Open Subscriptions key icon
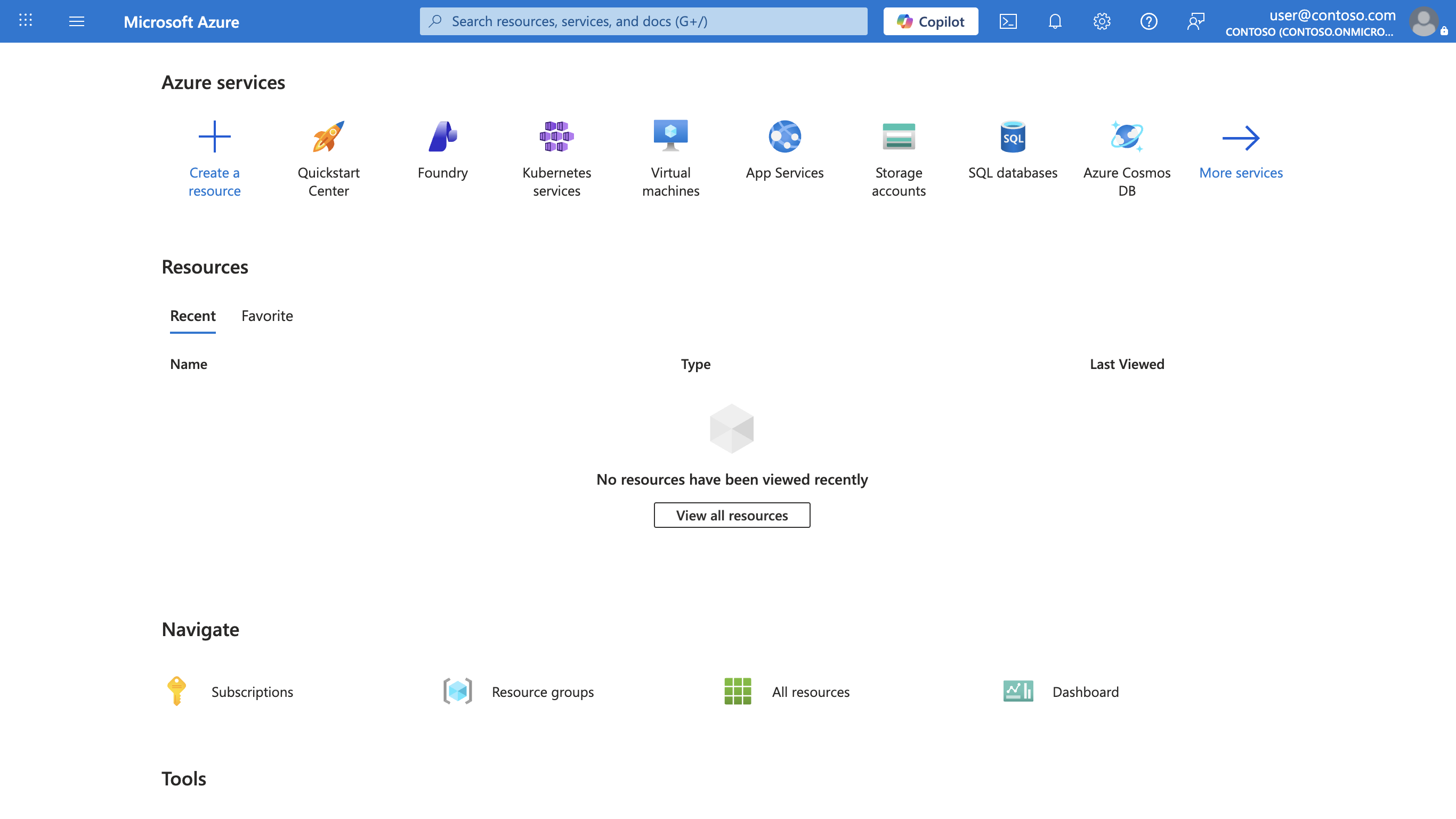Screen dimensions: 1456x819 click(176, 691)
